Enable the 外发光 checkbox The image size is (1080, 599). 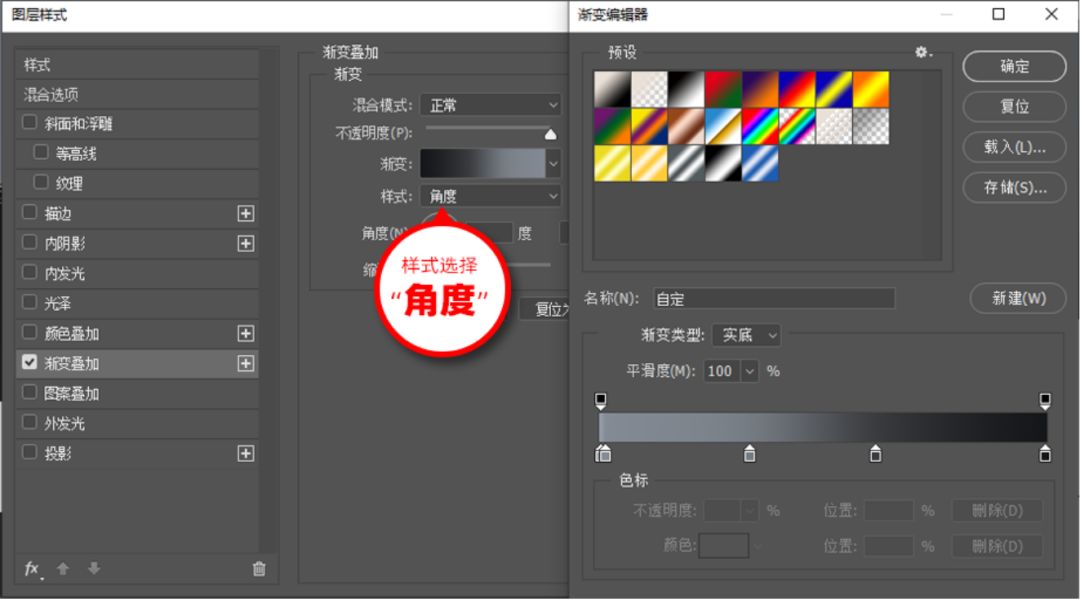(x=29, y=424)
